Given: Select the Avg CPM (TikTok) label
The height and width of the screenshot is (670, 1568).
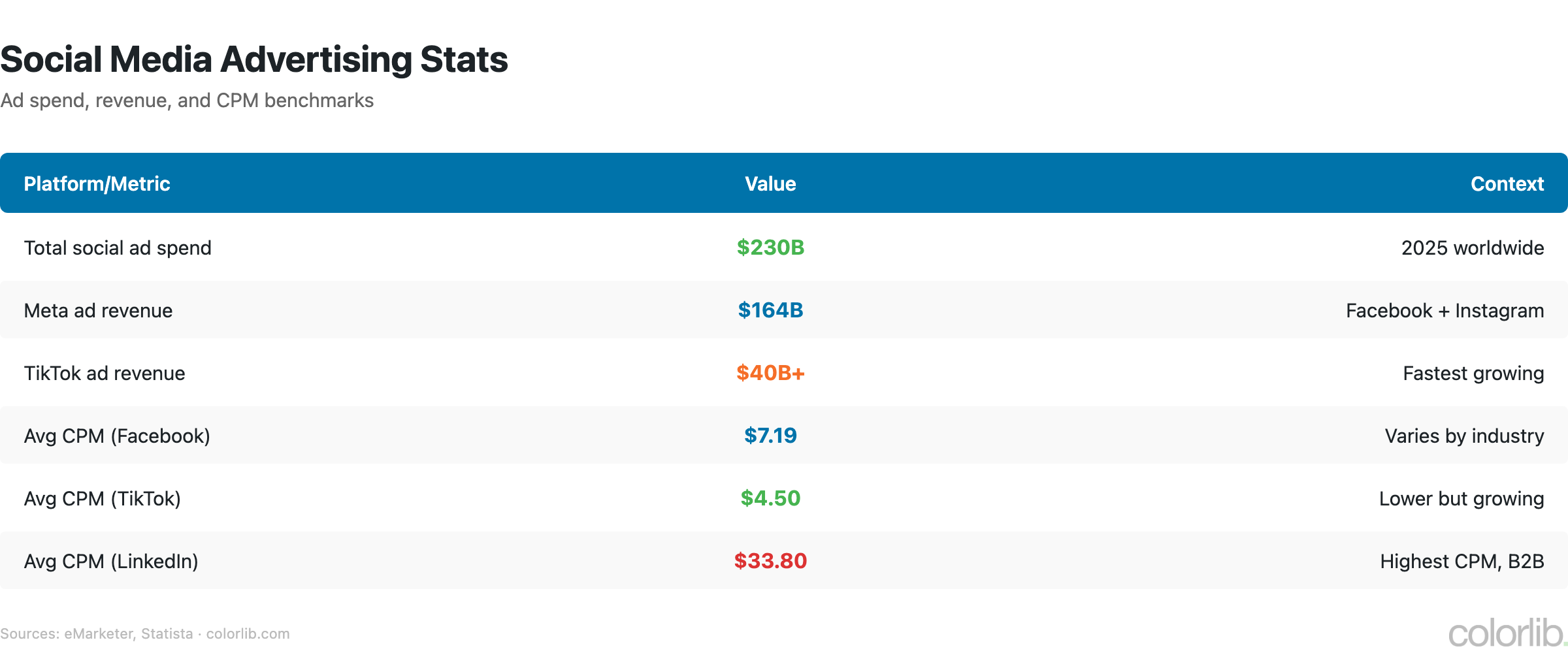Looking at the screenshot, I should tap(102, 499).
